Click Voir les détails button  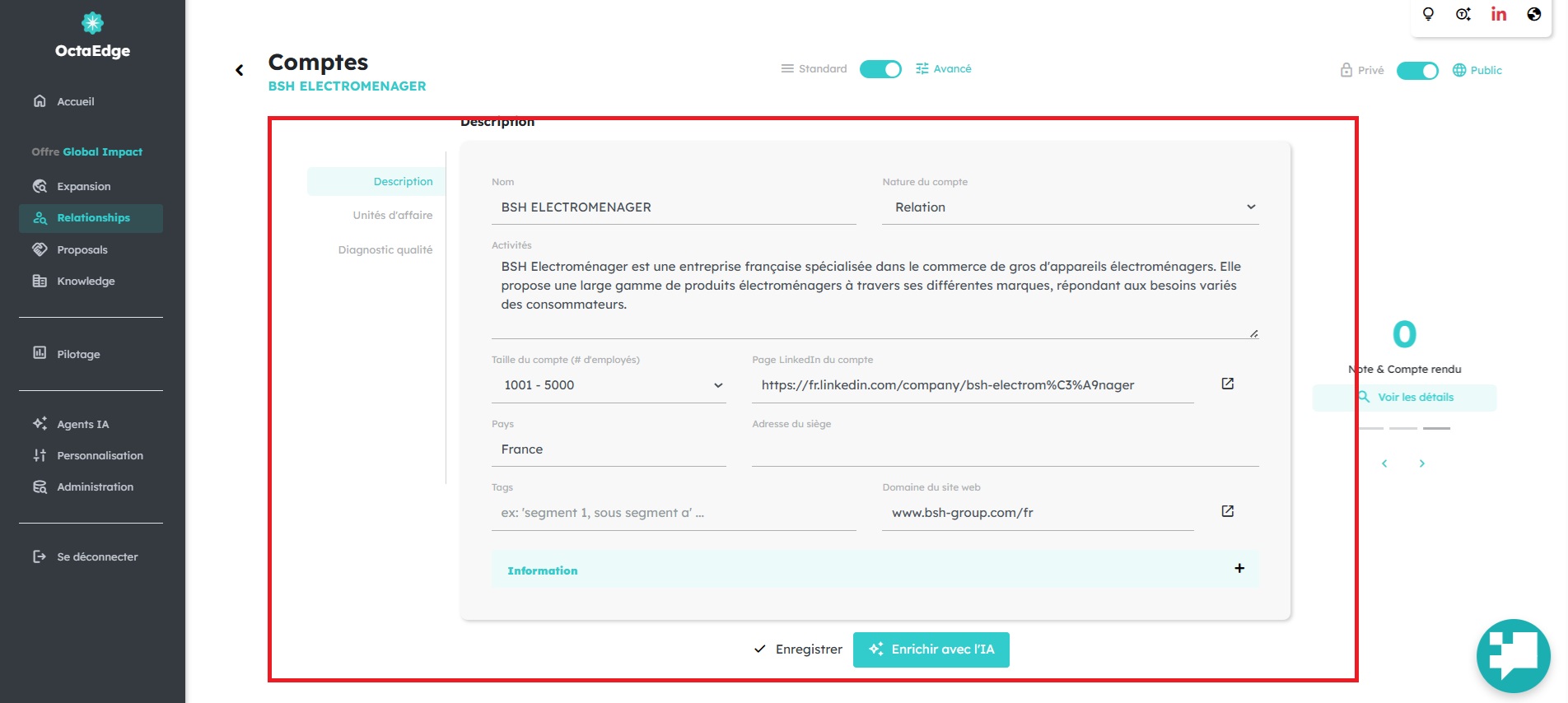1405,398
